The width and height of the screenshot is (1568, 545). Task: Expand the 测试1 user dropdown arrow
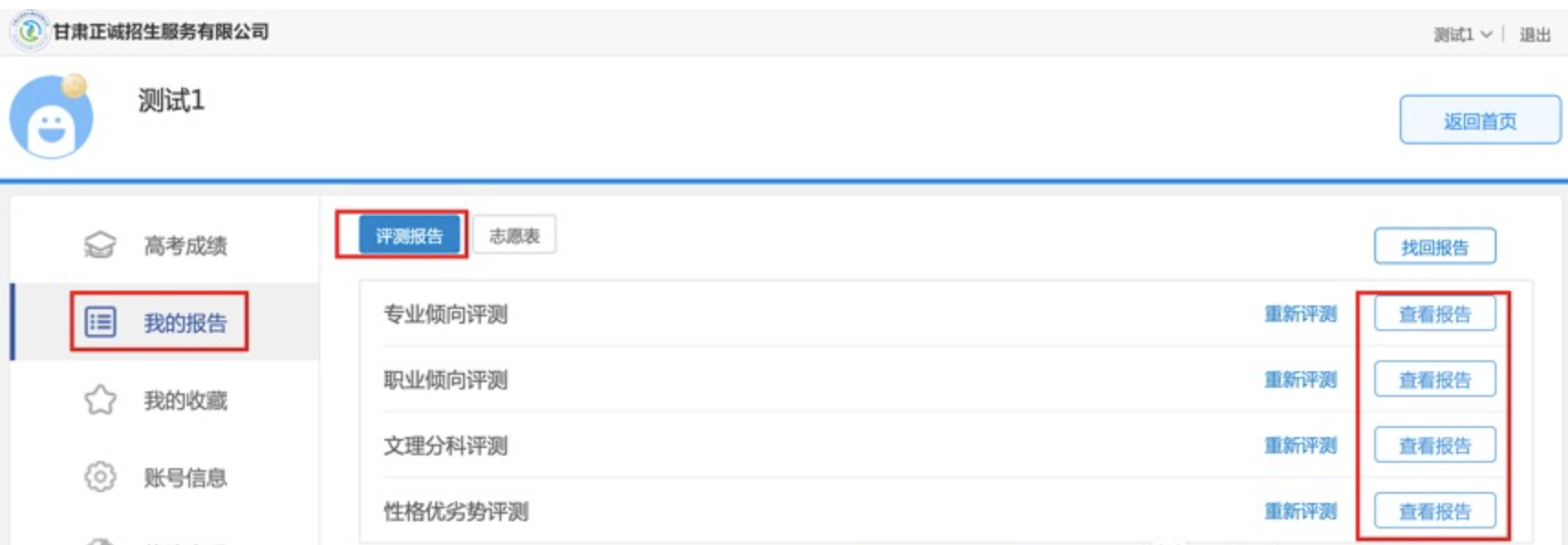click(x=1487, y=35)
